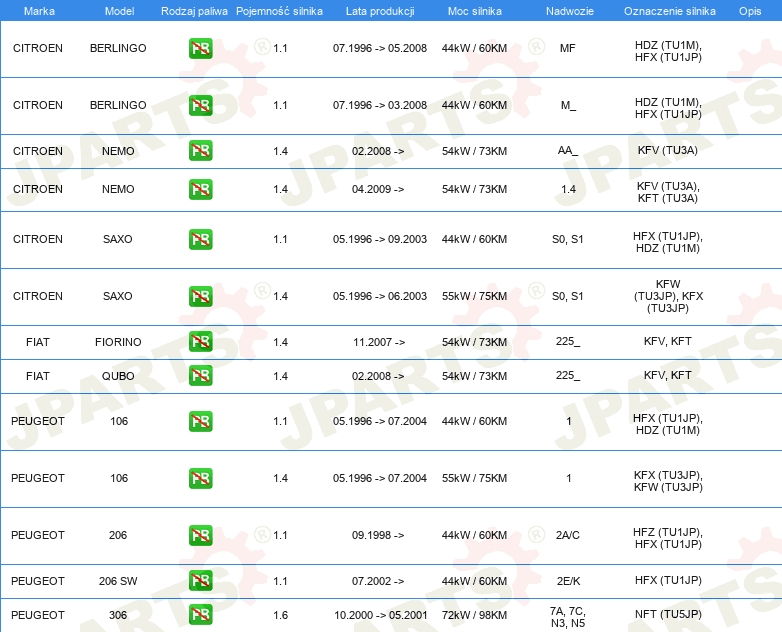This screenshot has width=782, height=632.
Task: Click the 11.2007 -> production date
Action: 379,342
